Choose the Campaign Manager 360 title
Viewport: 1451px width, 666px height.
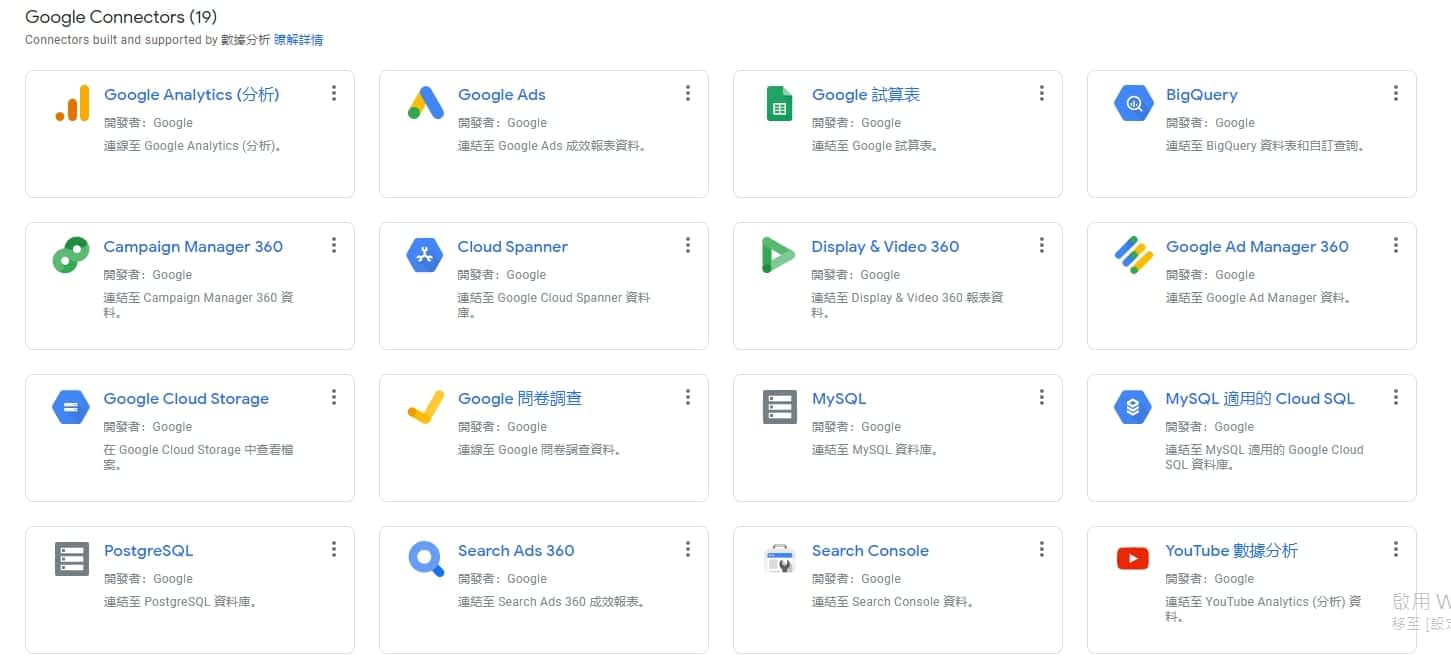[193, 247]
